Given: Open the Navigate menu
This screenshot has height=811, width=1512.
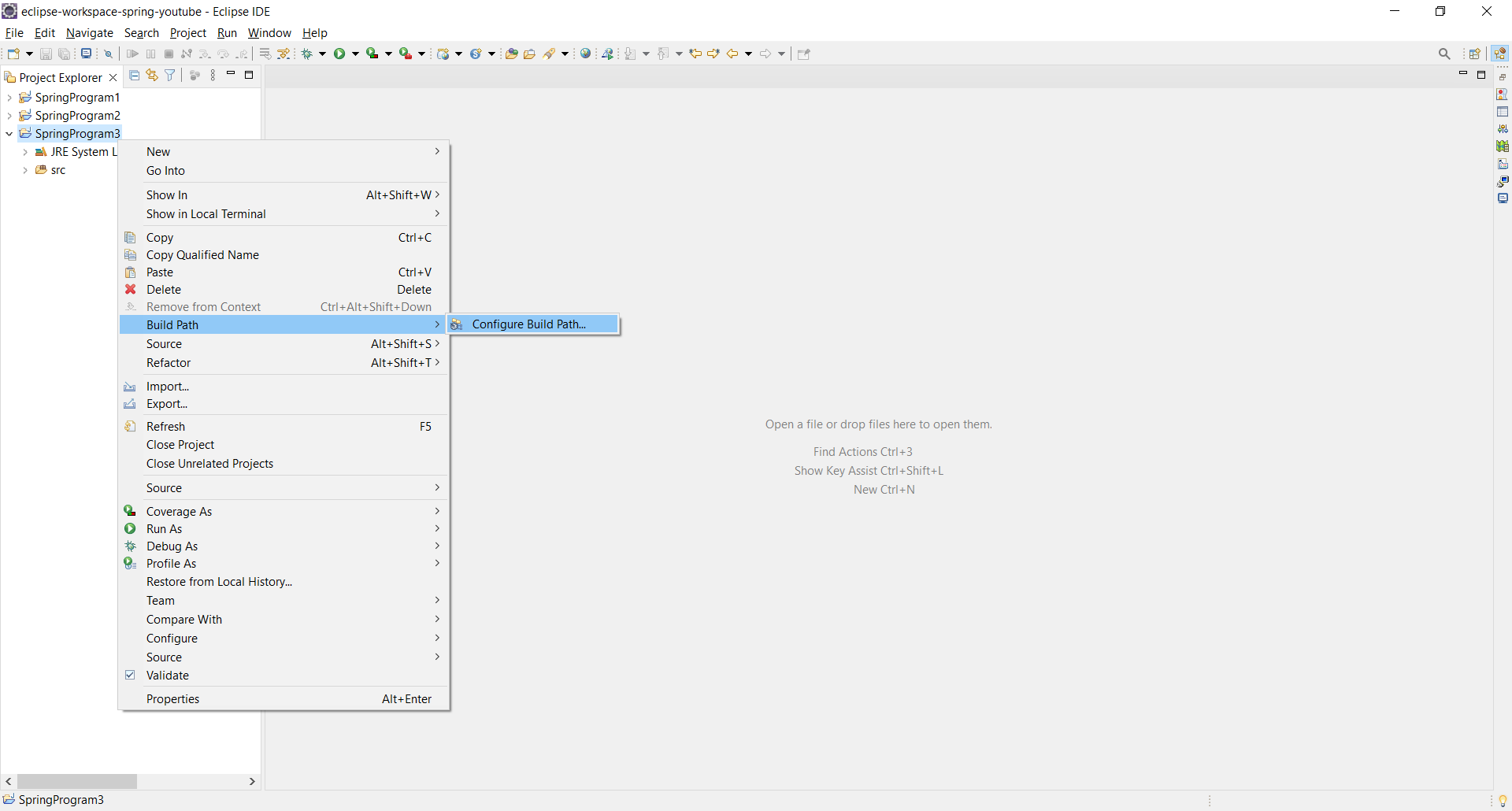Looking at the screenshot, I should click(x=90, y=33).
